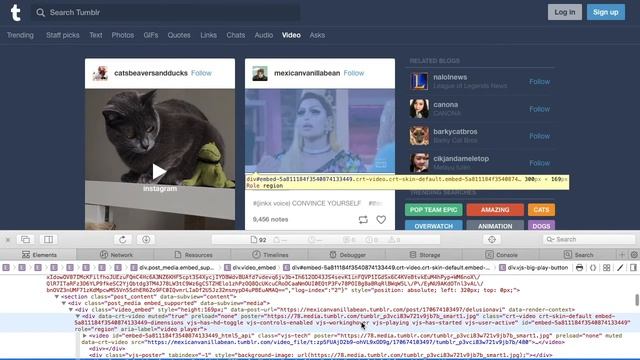Switch to the Elements tab
The width and height of the screenshot is (640, 360).
(39, 255)
